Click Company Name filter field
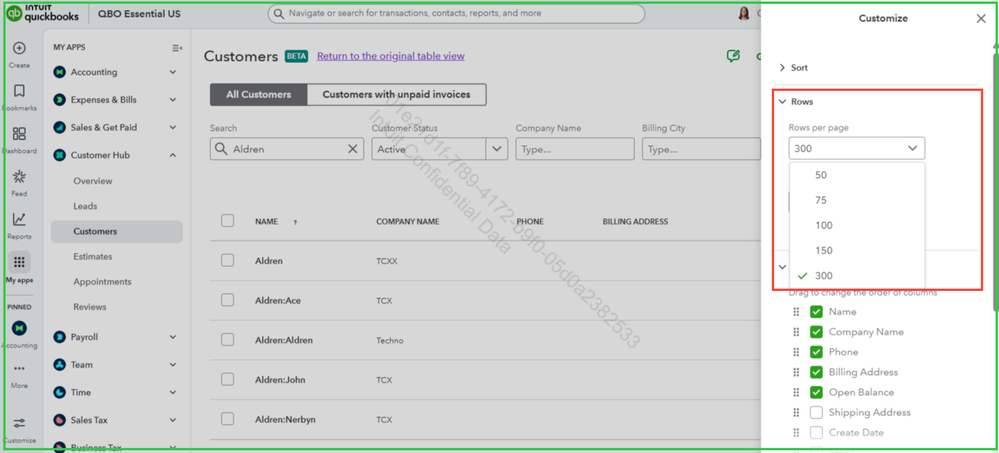 [575, 148]
